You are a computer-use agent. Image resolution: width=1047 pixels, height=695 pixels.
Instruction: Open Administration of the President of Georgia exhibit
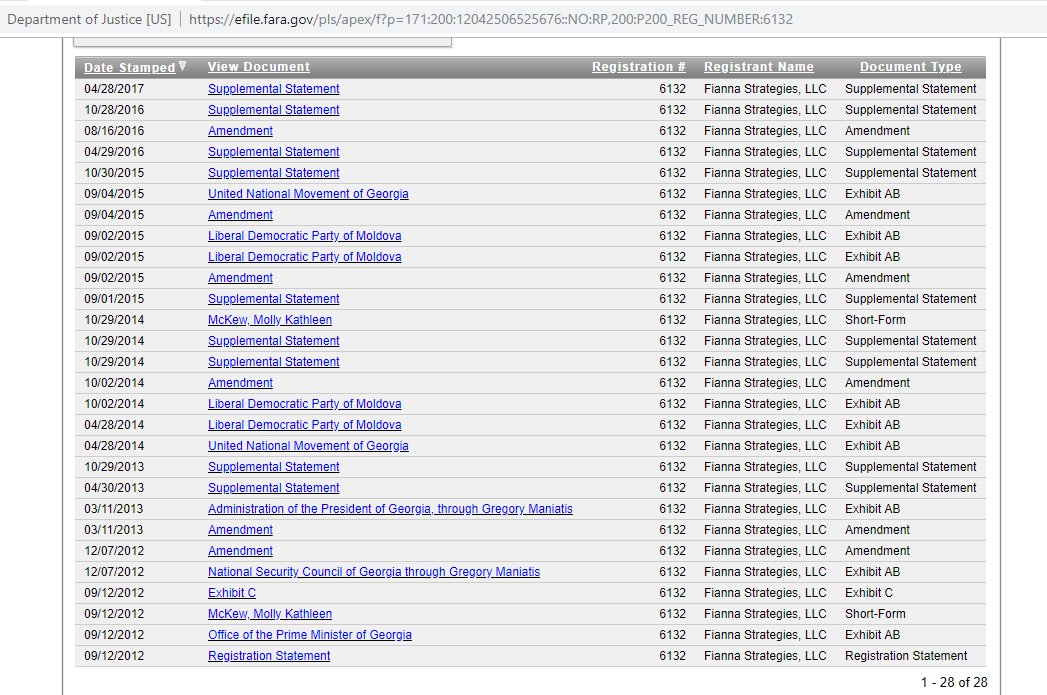click(390, 509)
